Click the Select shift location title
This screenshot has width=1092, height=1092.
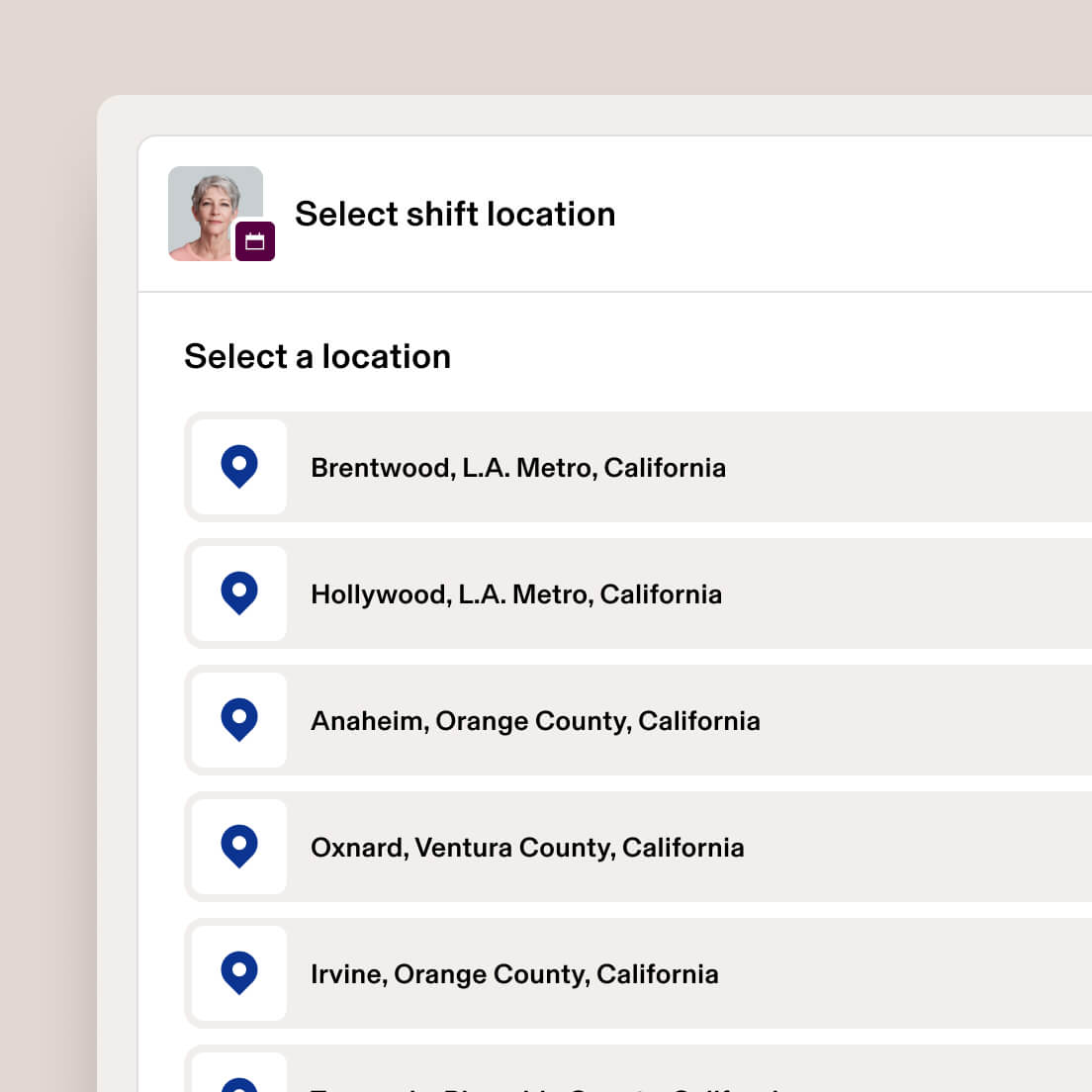point(455,214)
